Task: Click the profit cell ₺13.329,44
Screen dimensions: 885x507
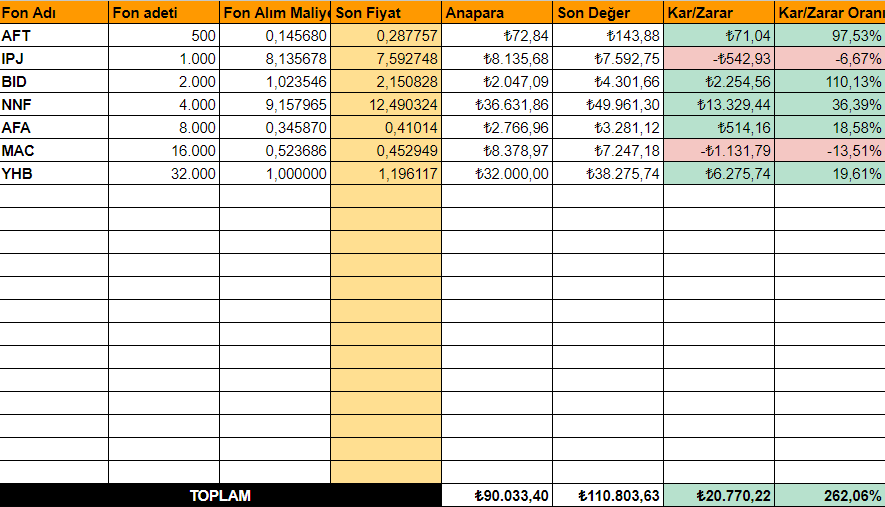Action: 719,105
